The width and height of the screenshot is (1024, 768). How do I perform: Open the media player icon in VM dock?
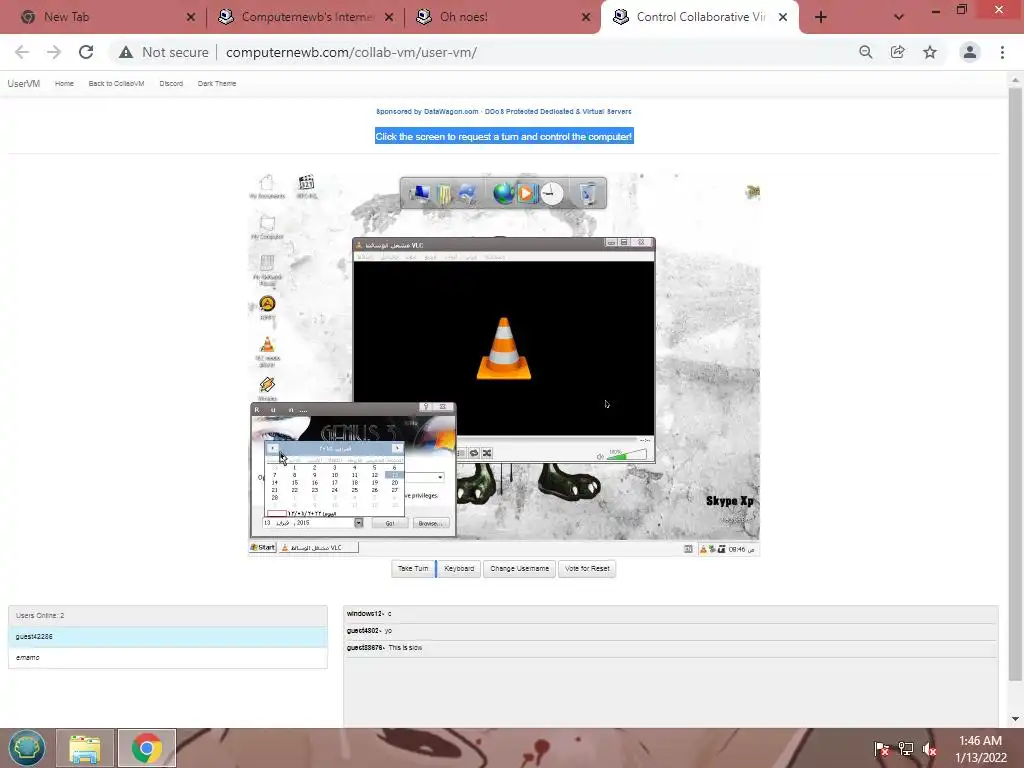pos(527,193)
